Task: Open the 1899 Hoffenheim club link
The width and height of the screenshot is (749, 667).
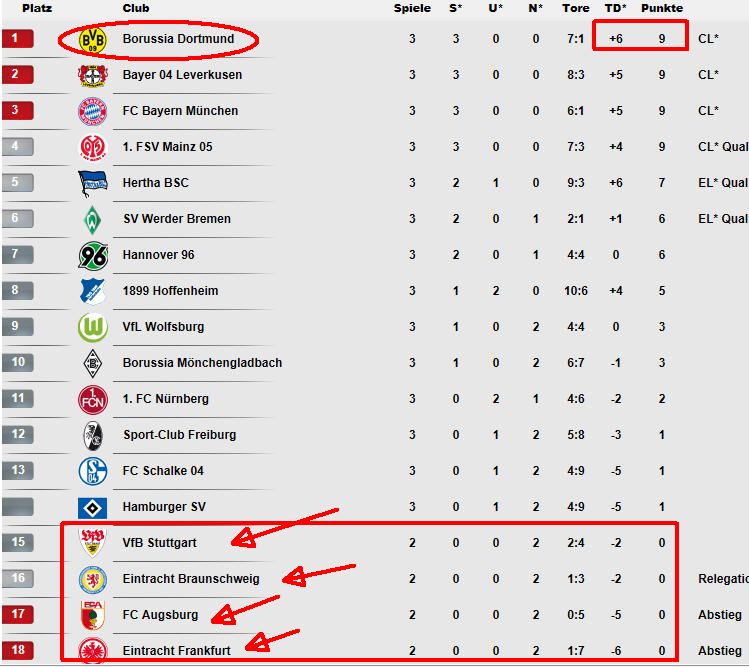Action: pos(170,290)
